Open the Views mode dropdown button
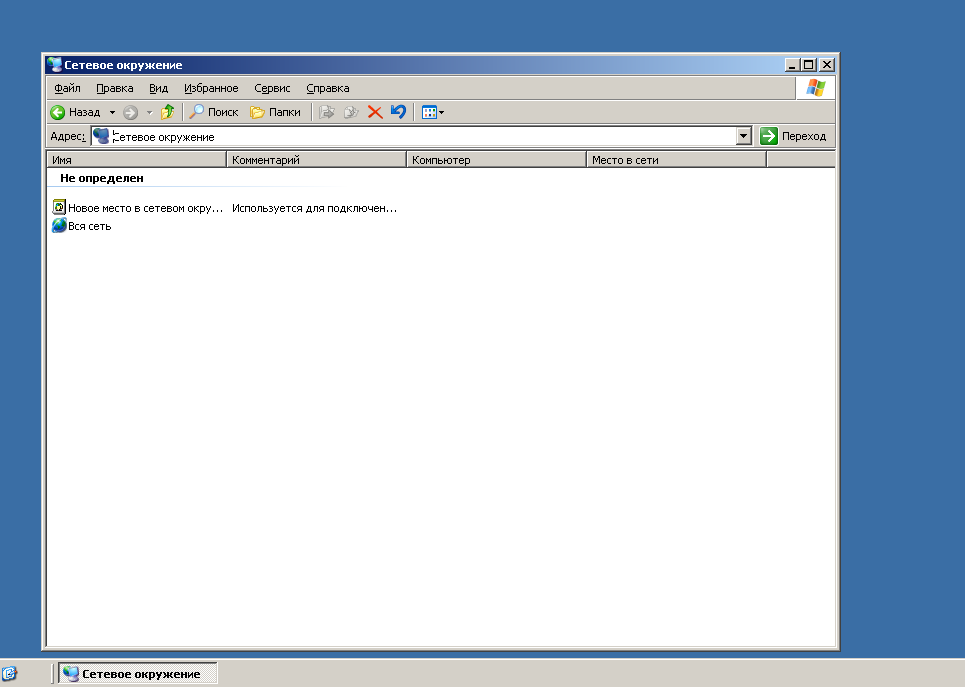Screen dimensions: 965x687 coord(433,112)
